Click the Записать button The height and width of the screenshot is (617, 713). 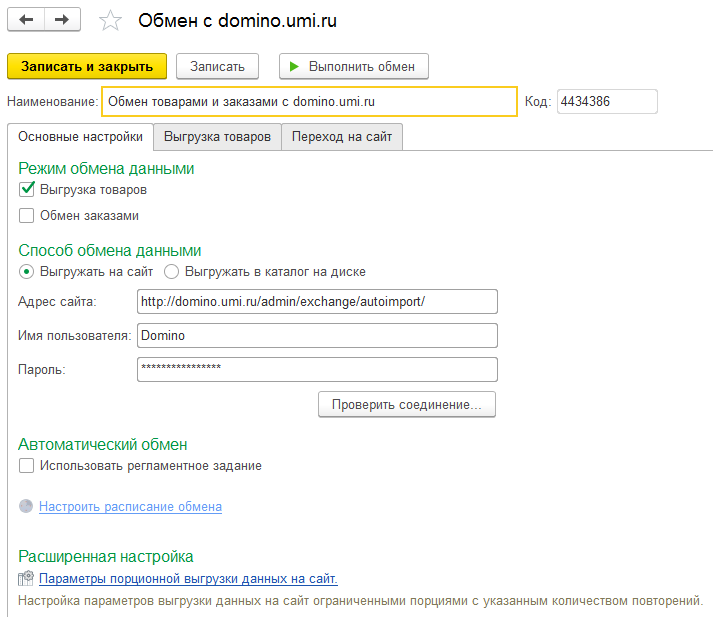point(217,66)
